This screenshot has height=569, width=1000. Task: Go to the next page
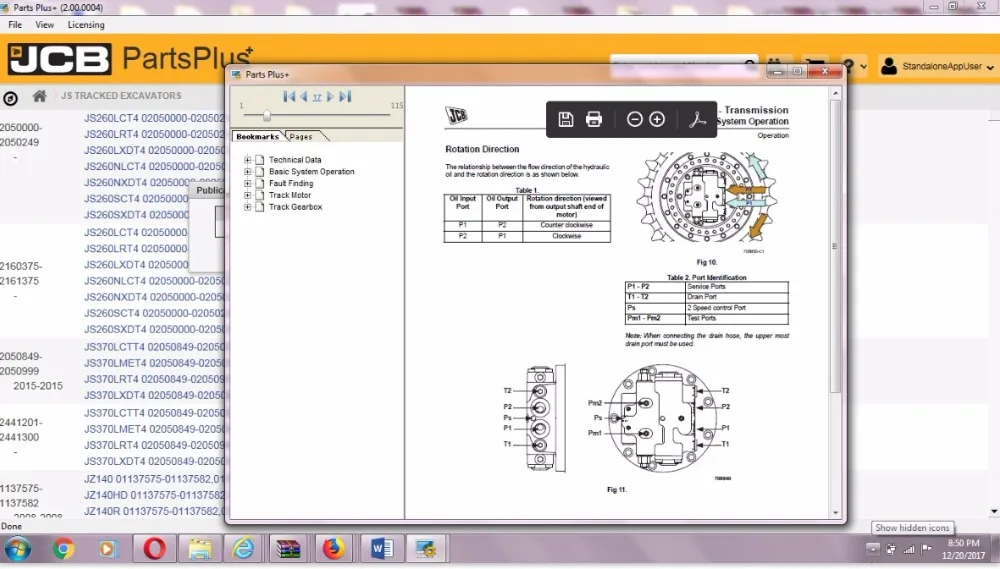pyautogui.click(x=330, y=96)
